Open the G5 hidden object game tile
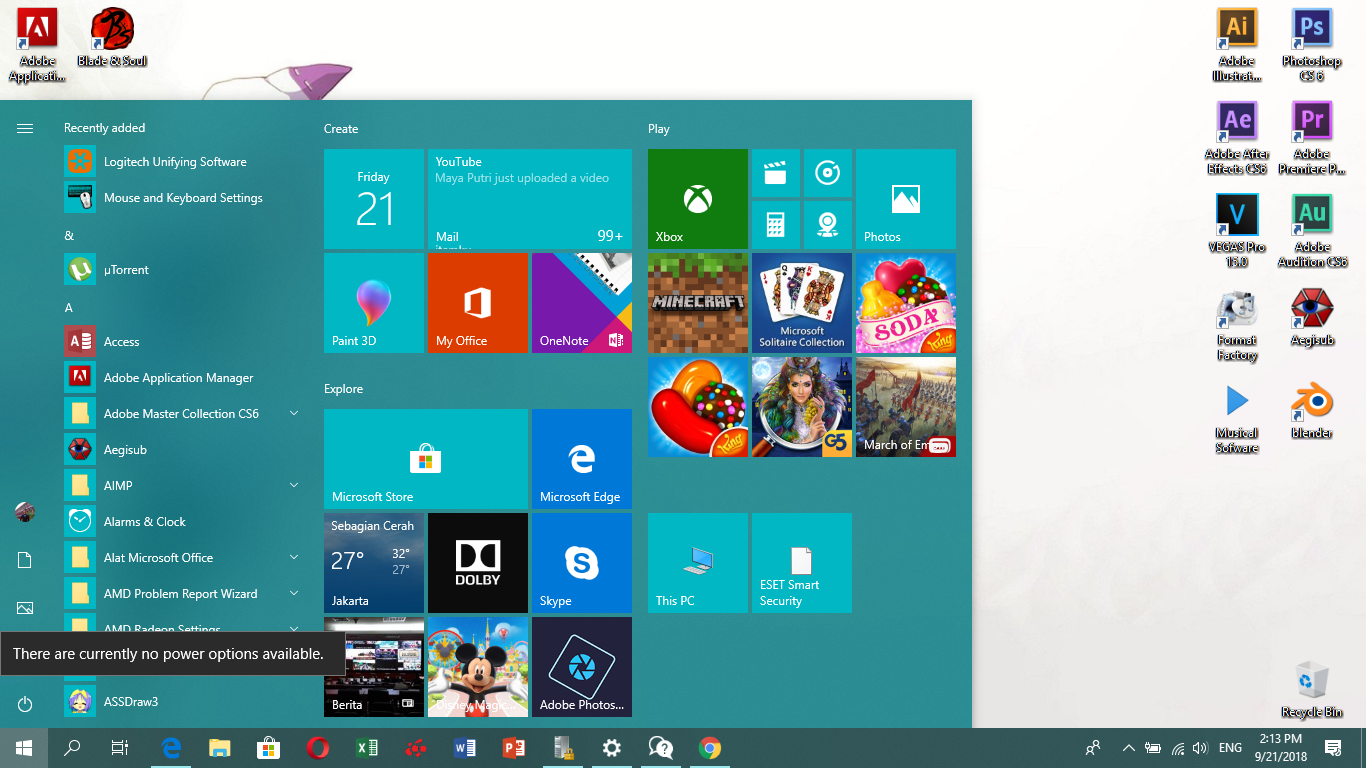 [802, 407]
